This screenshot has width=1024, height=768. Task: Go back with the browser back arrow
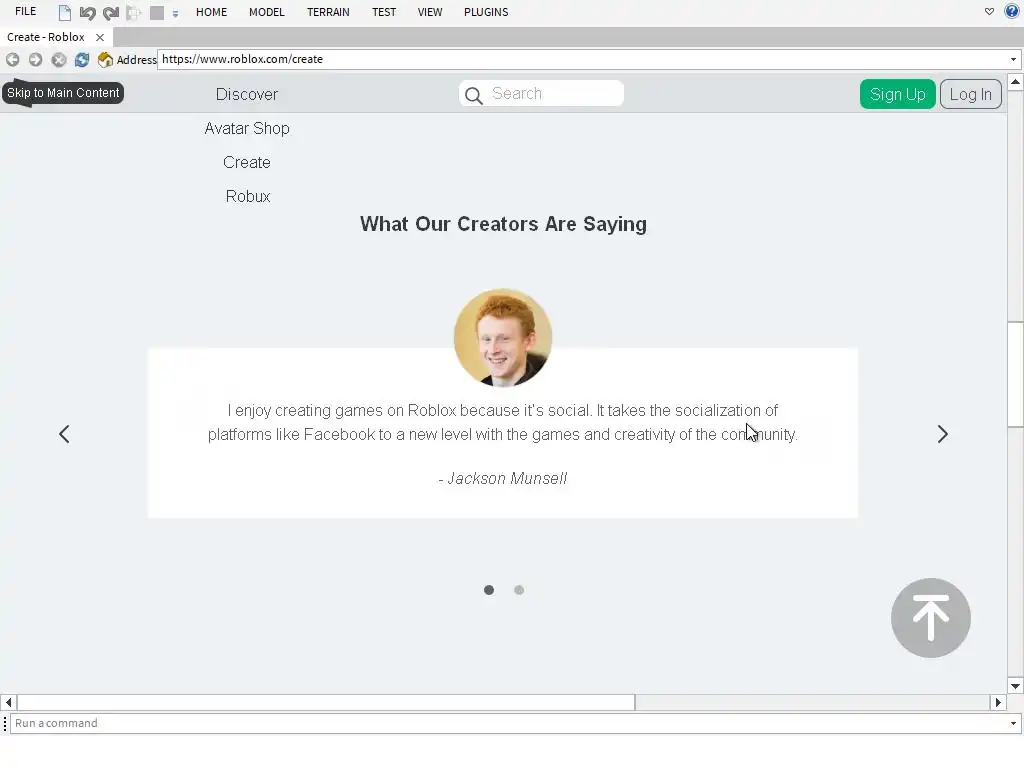click(x=12, y=59)
